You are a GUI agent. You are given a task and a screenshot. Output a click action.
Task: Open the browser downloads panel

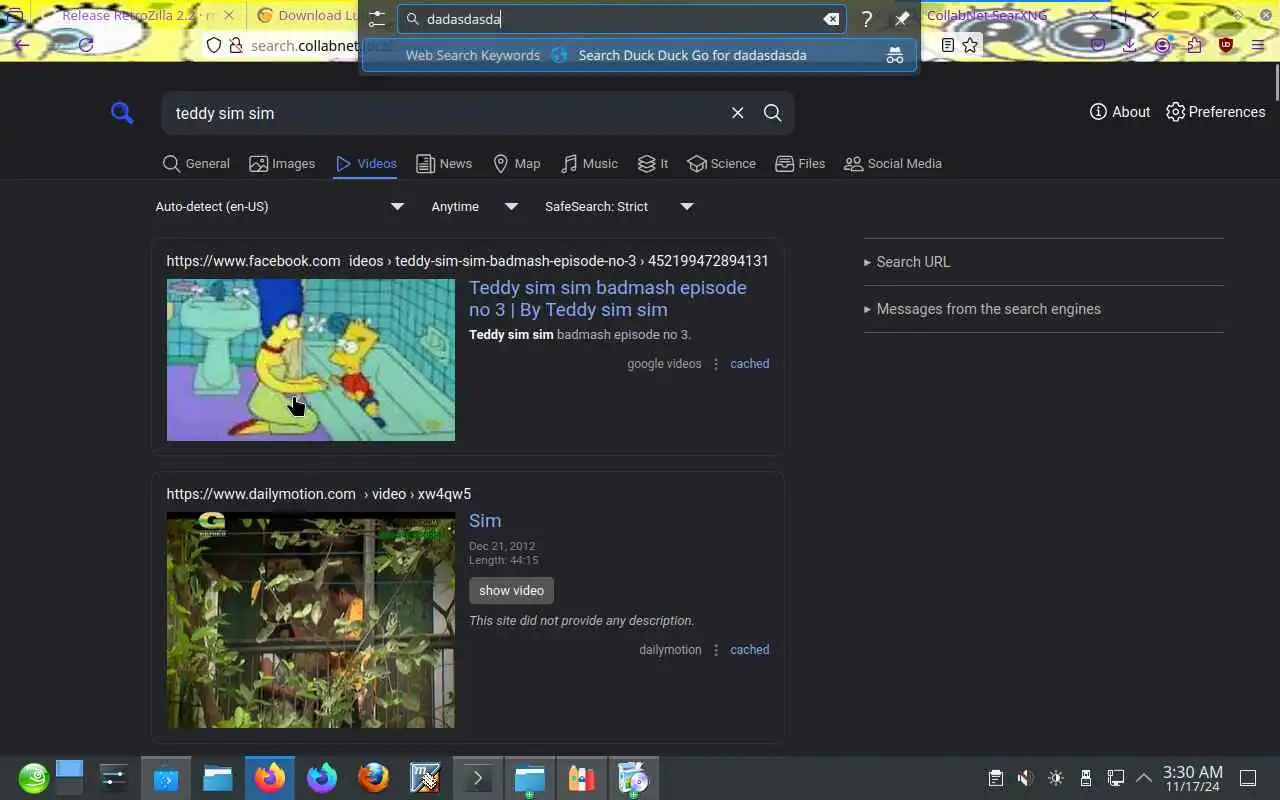[1129, 45]
